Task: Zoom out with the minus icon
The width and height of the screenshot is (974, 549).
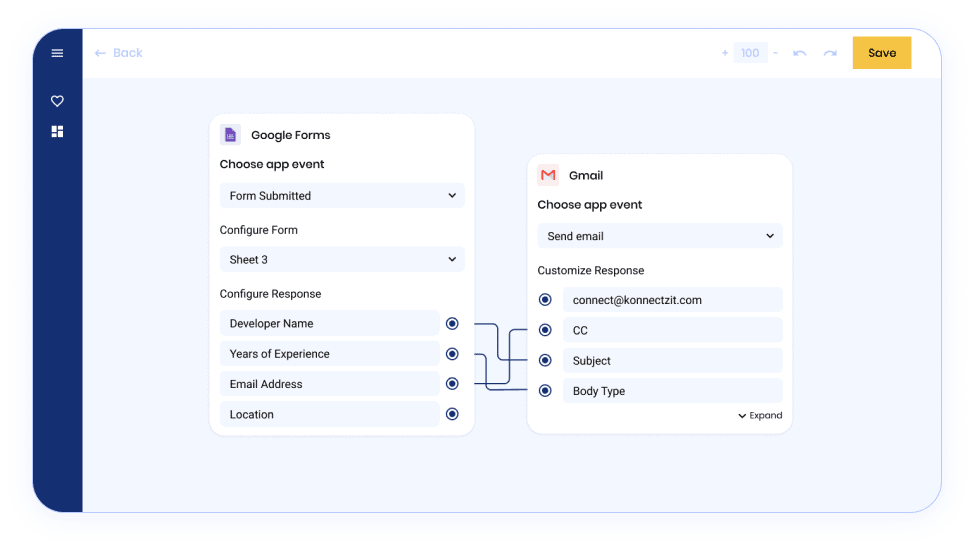Action: [775, 53]
